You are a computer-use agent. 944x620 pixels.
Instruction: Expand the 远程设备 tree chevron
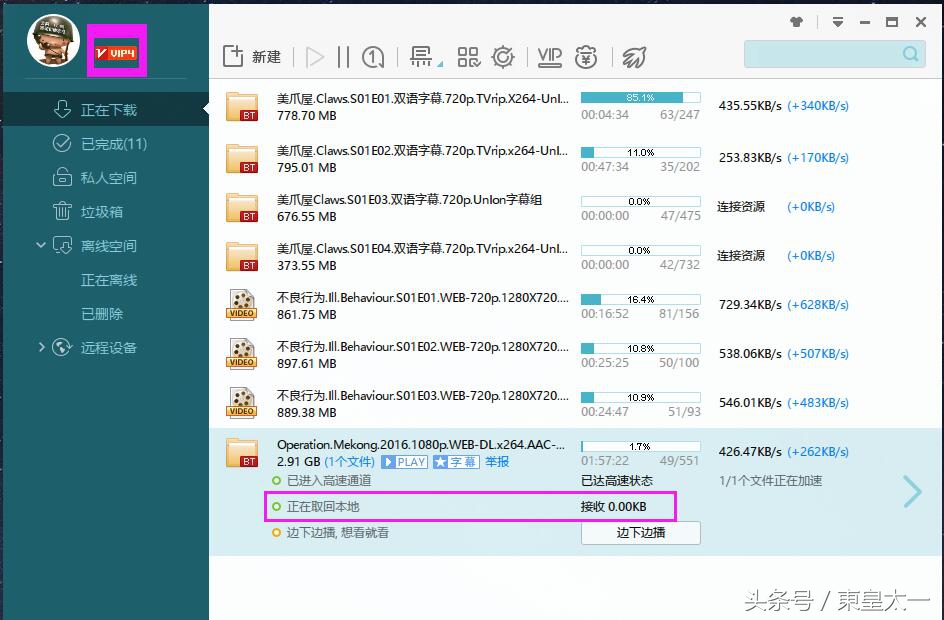(x=41, y=347)
